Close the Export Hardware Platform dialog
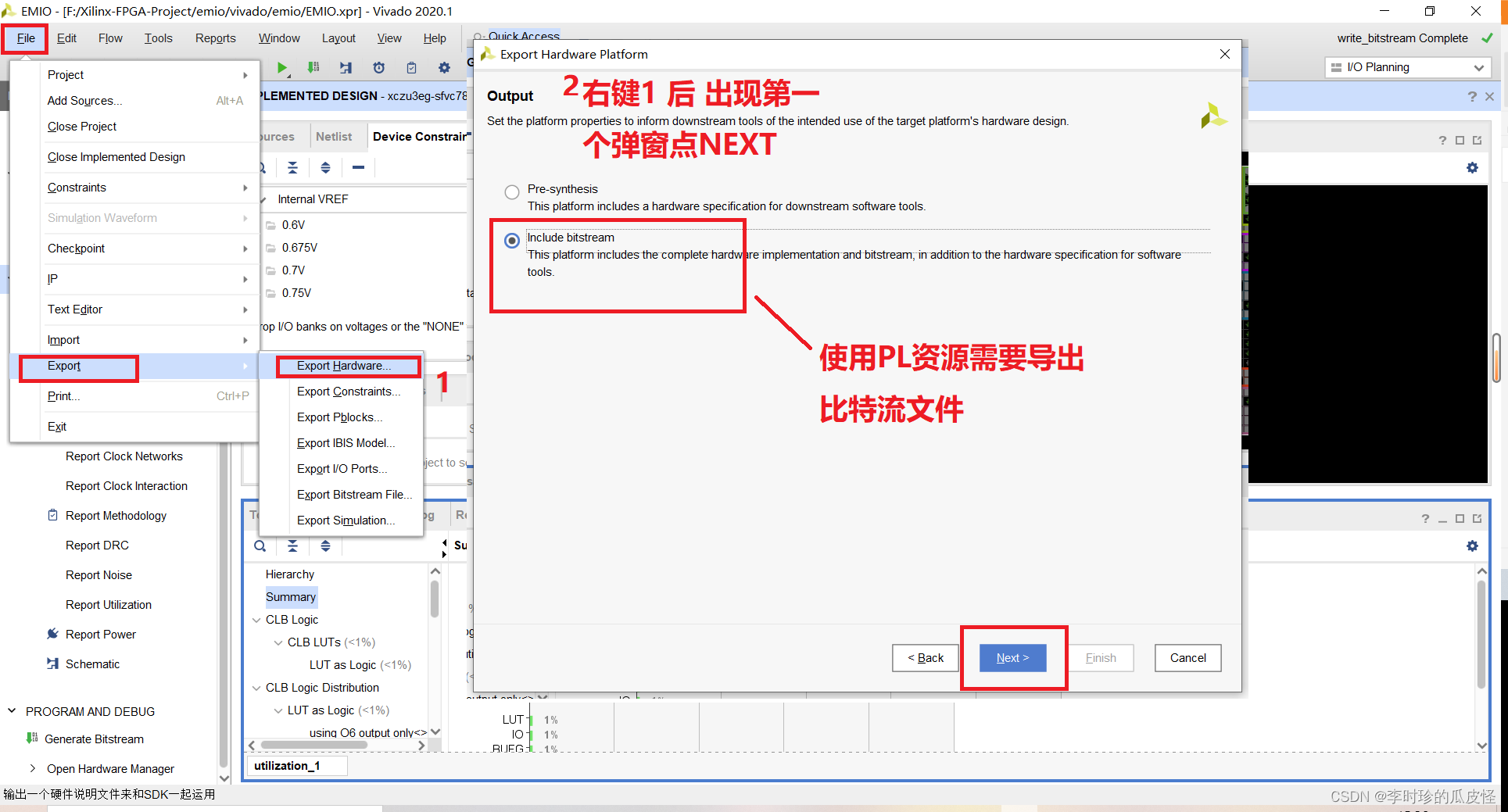The width and height of the screenshot is (1508, 812). 1224,54
